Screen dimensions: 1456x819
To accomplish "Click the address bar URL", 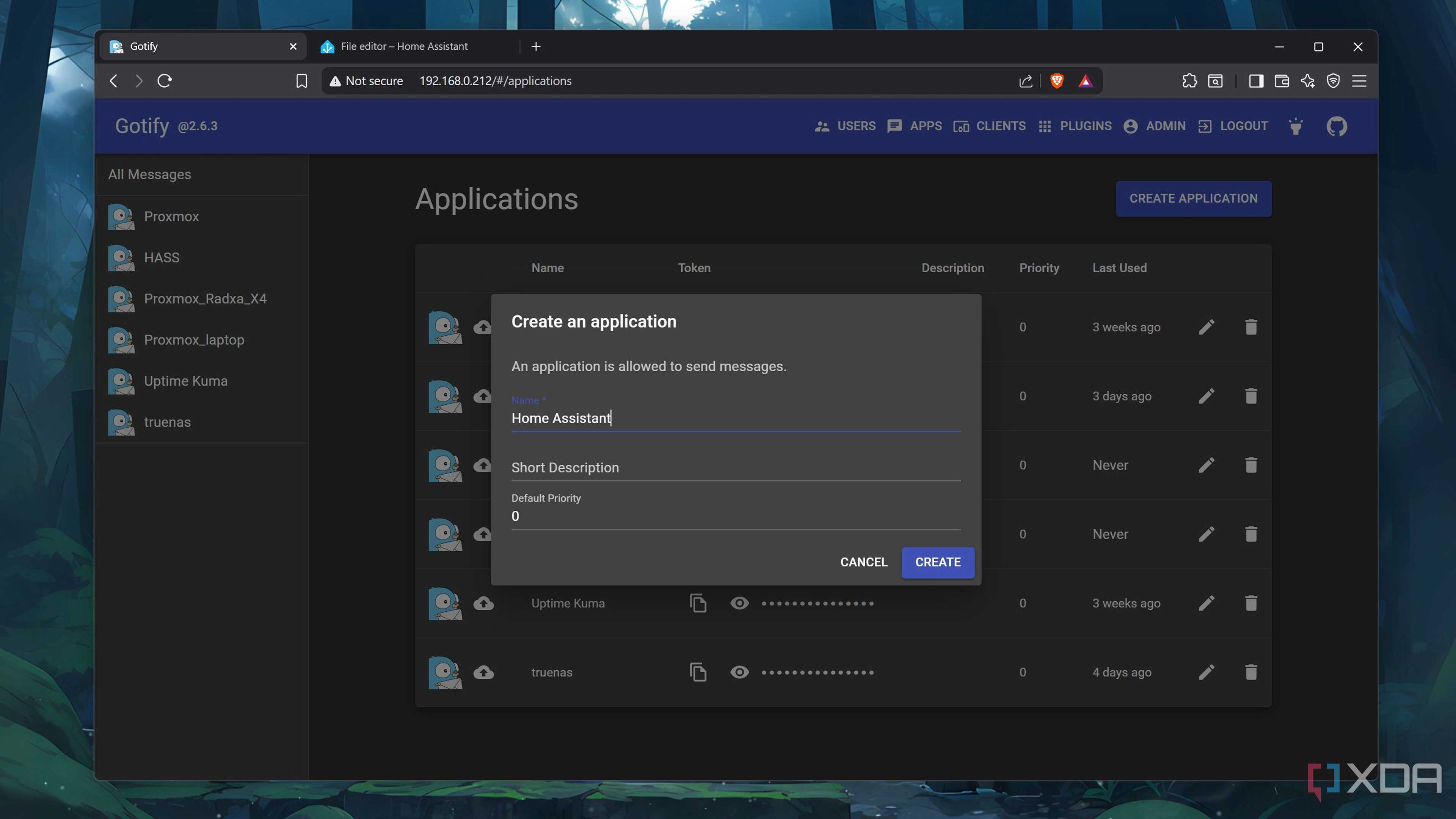I will (x=495, y=81).
